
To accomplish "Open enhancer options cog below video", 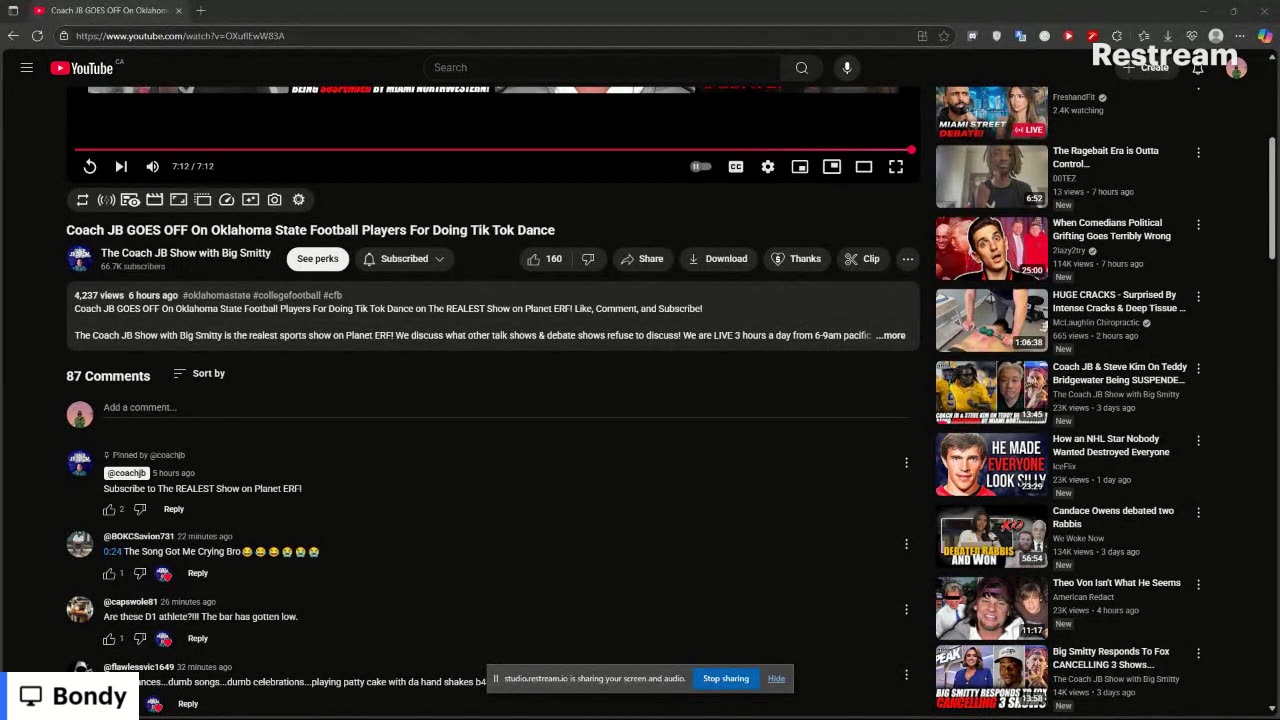I will point(298,200).
